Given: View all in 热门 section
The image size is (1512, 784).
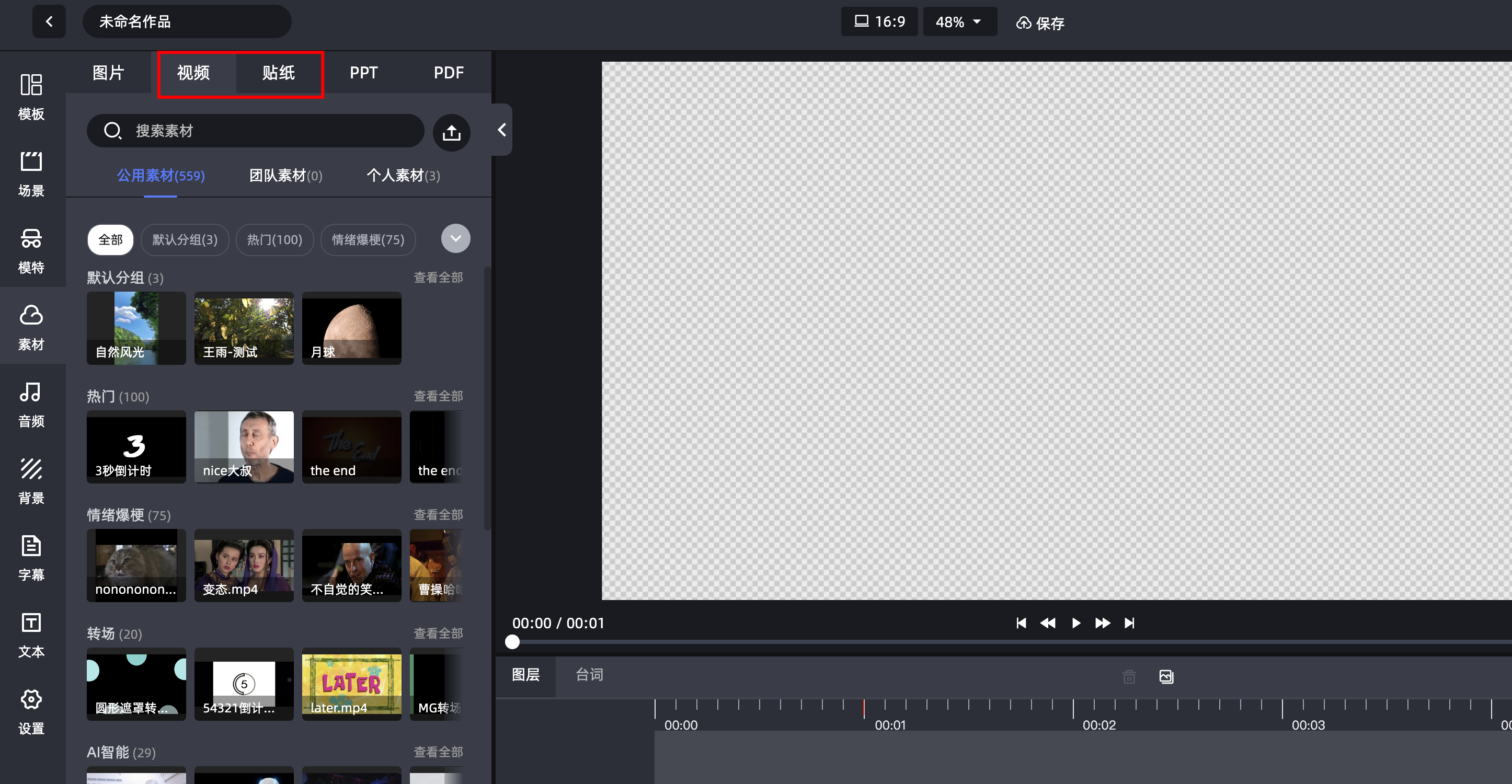Looking at the screenshot, I should coord(438,396).
